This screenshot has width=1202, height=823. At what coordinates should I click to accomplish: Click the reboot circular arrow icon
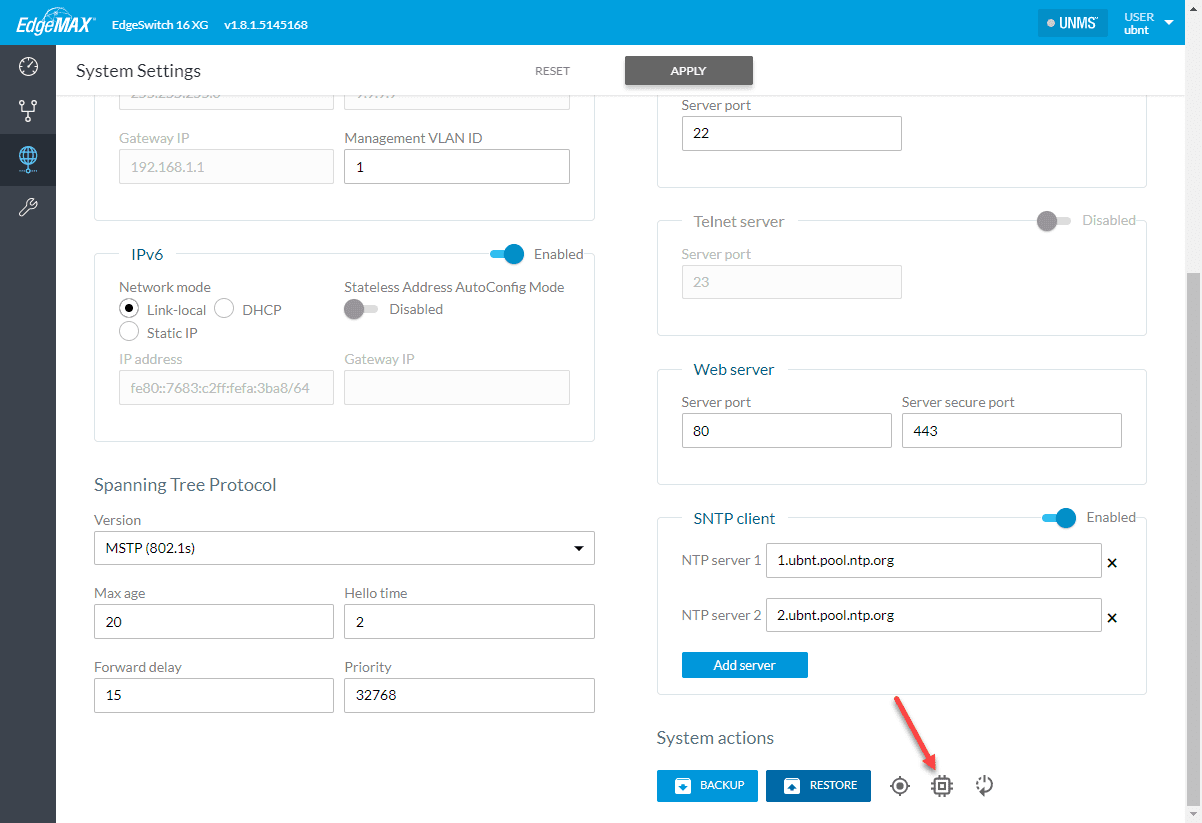click(x=984, y=786)
